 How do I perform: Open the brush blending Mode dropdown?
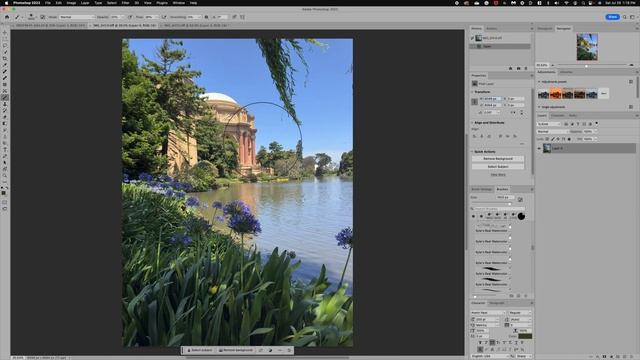76,17
